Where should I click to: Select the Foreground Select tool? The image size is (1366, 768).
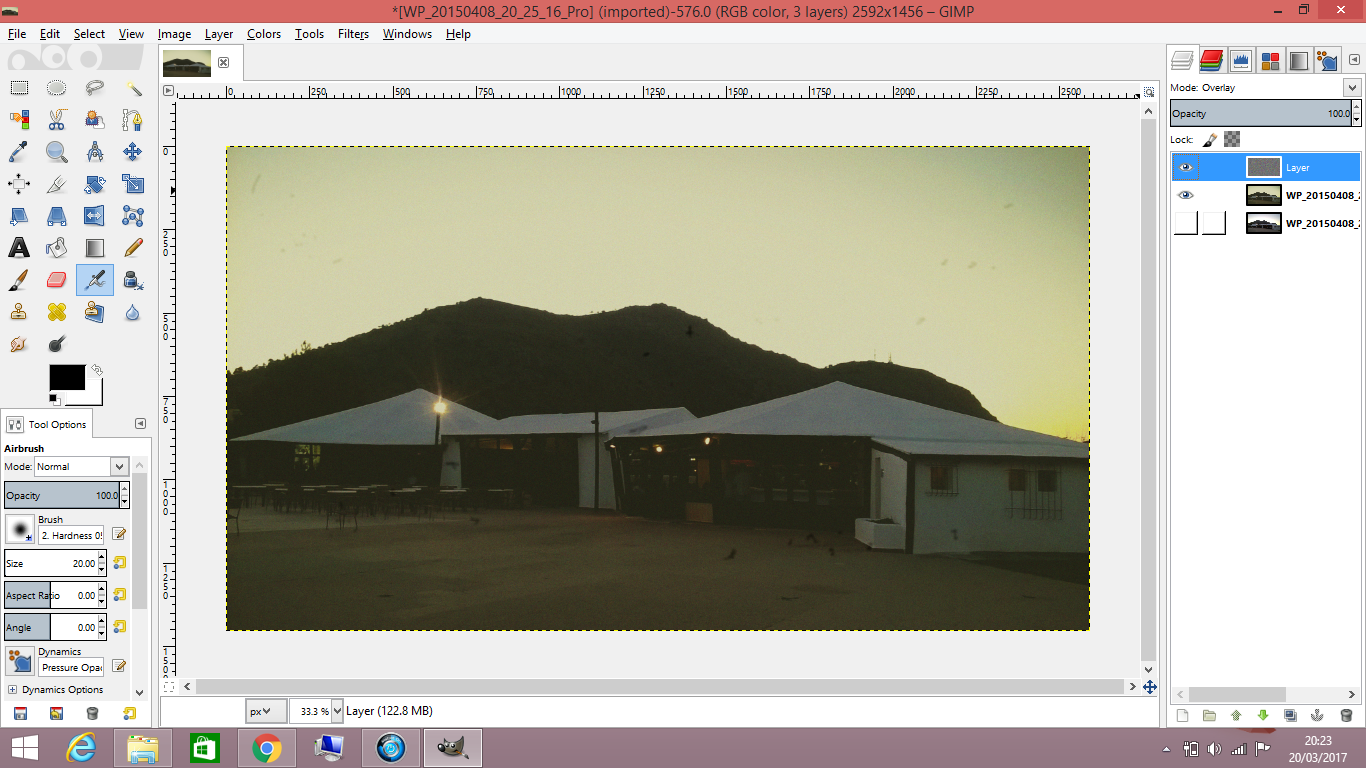[95, 120]
